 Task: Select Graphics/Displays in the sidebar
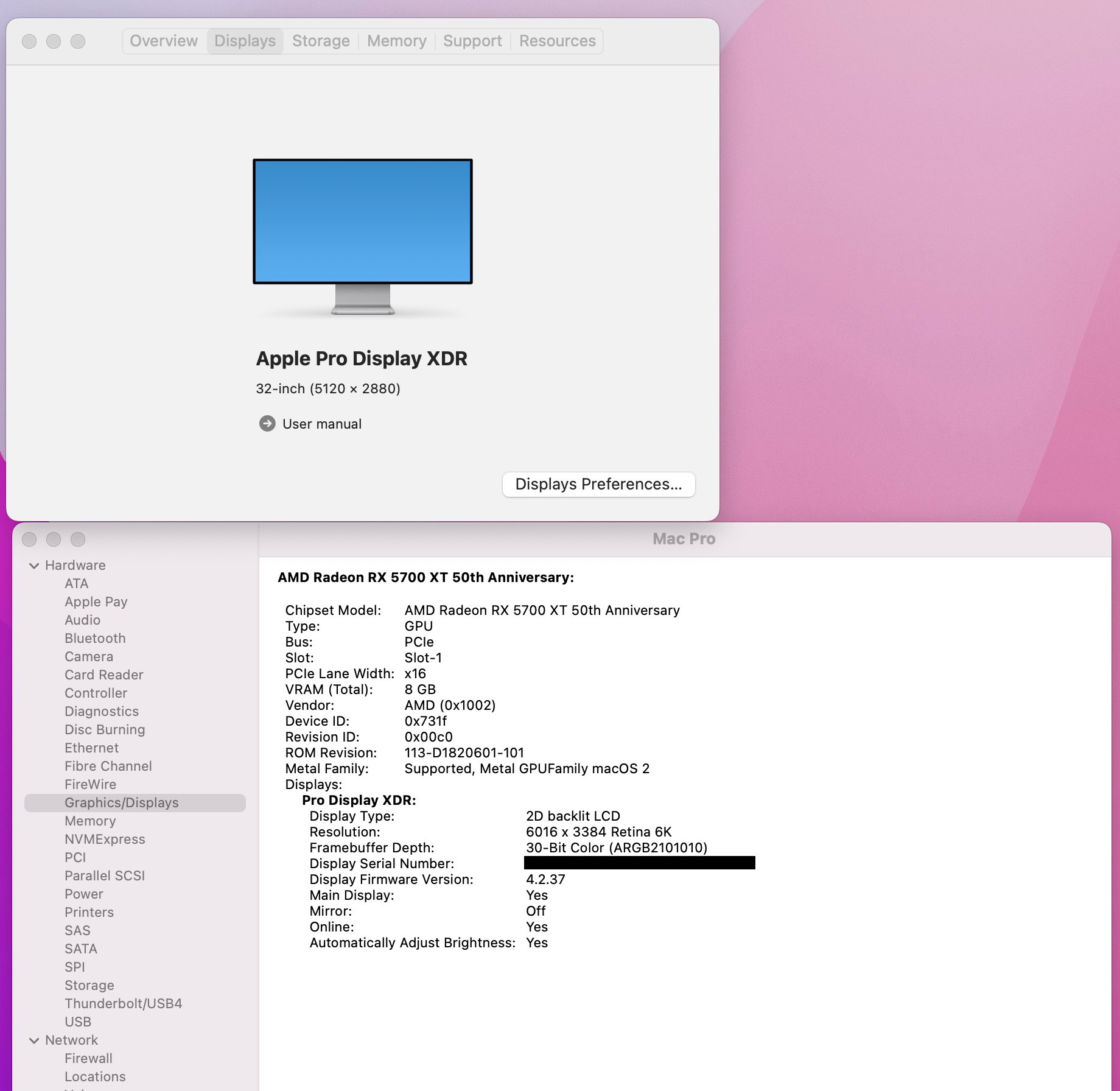[x=135, y=802]
